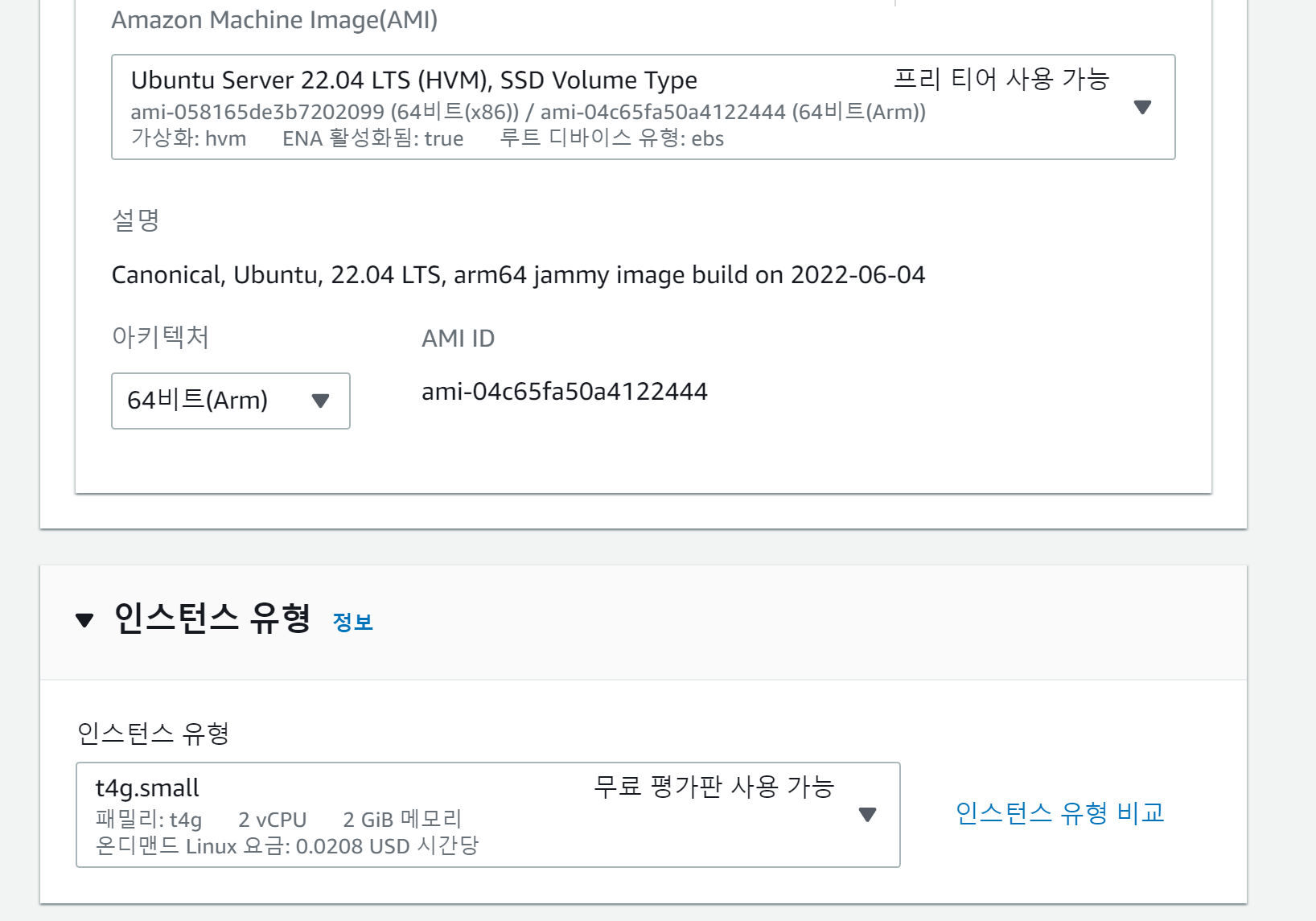Image resolution: width=1316 pixels, height=921 pixels.
Task: Select the '온디맨드 Linux 요금: 0.0208 USD 시간당' text
Action: tap(287, 846)
